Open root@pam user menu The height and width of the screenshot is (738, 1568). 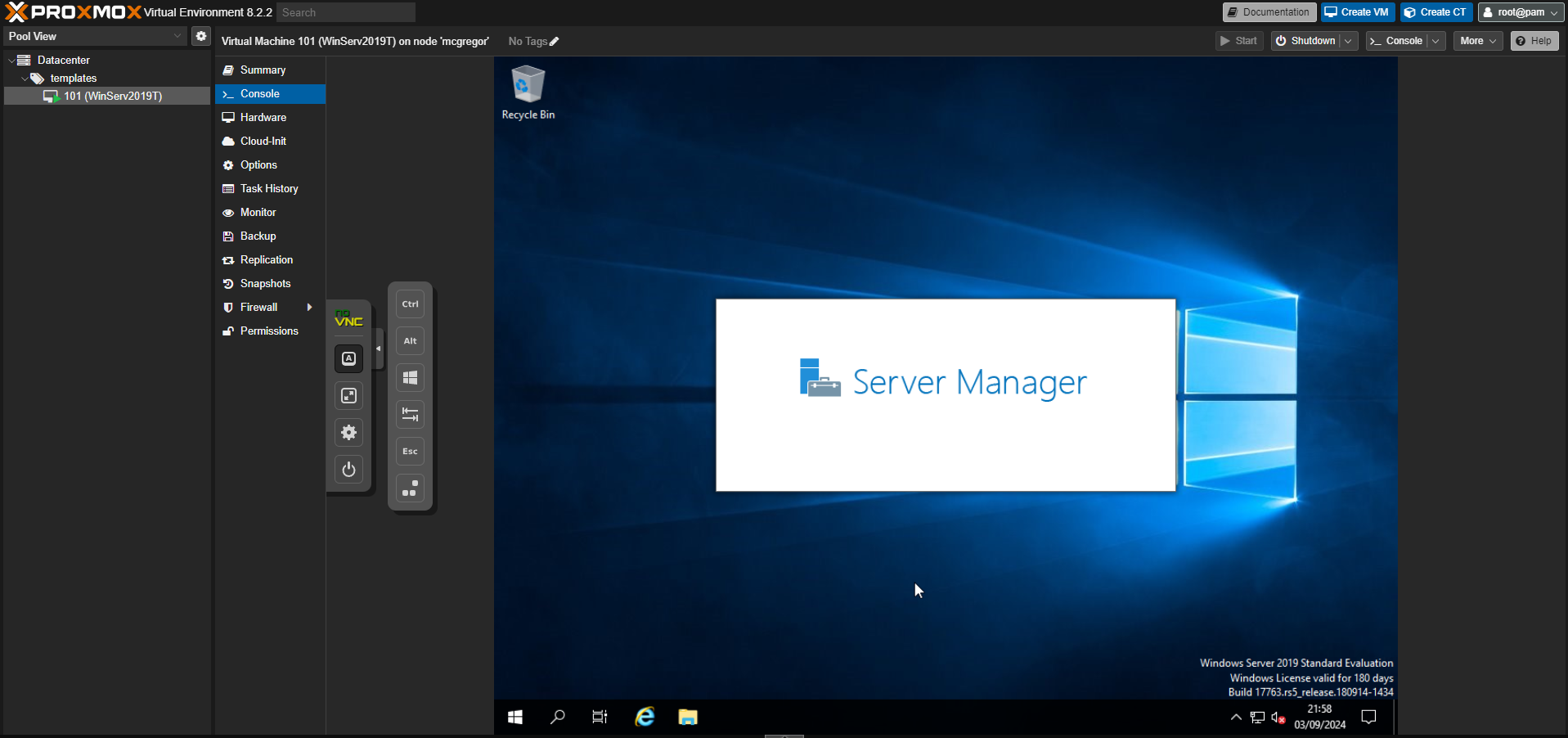click(1521, 12)
